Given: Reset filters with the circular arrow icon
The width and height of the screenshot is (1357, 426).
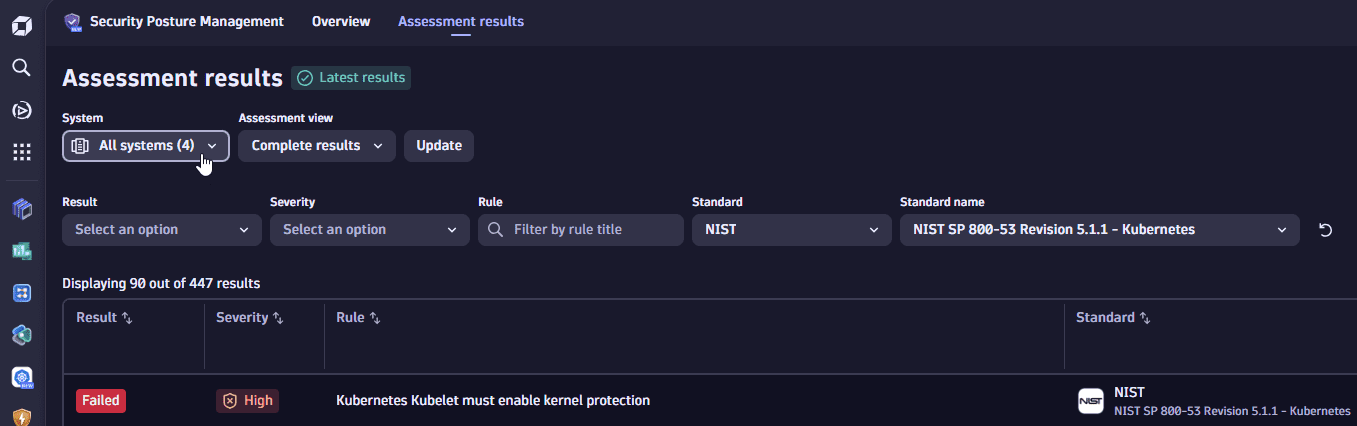Looking at the screenshot, I should click(1325, 230).
